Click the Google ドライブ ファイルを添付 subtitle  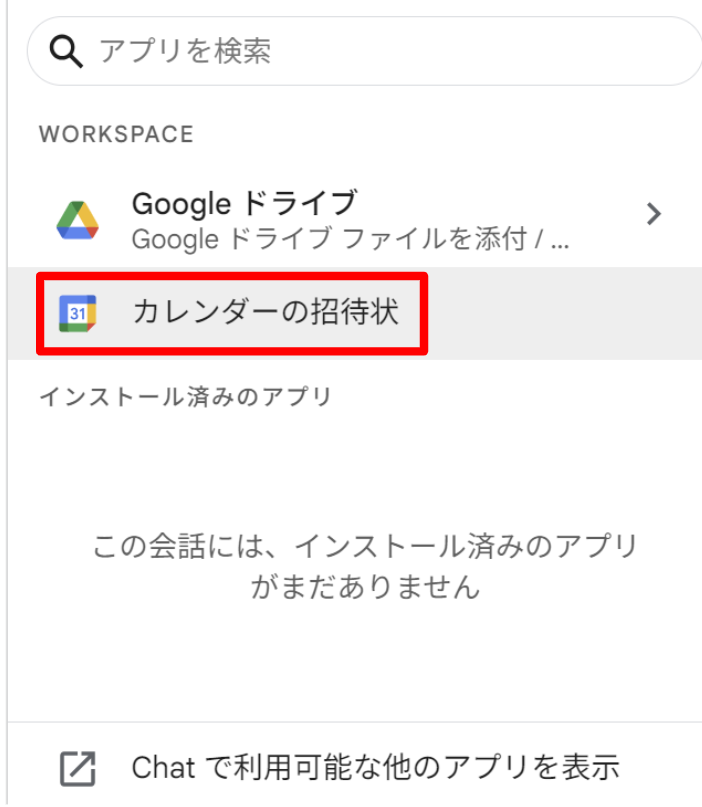(x=351, y=241)
